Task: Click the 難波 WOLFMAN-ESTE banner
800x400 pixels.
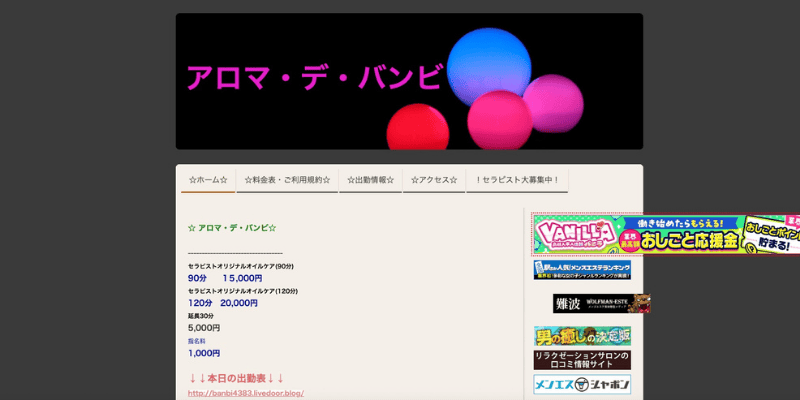Action: tap(602, 303)
